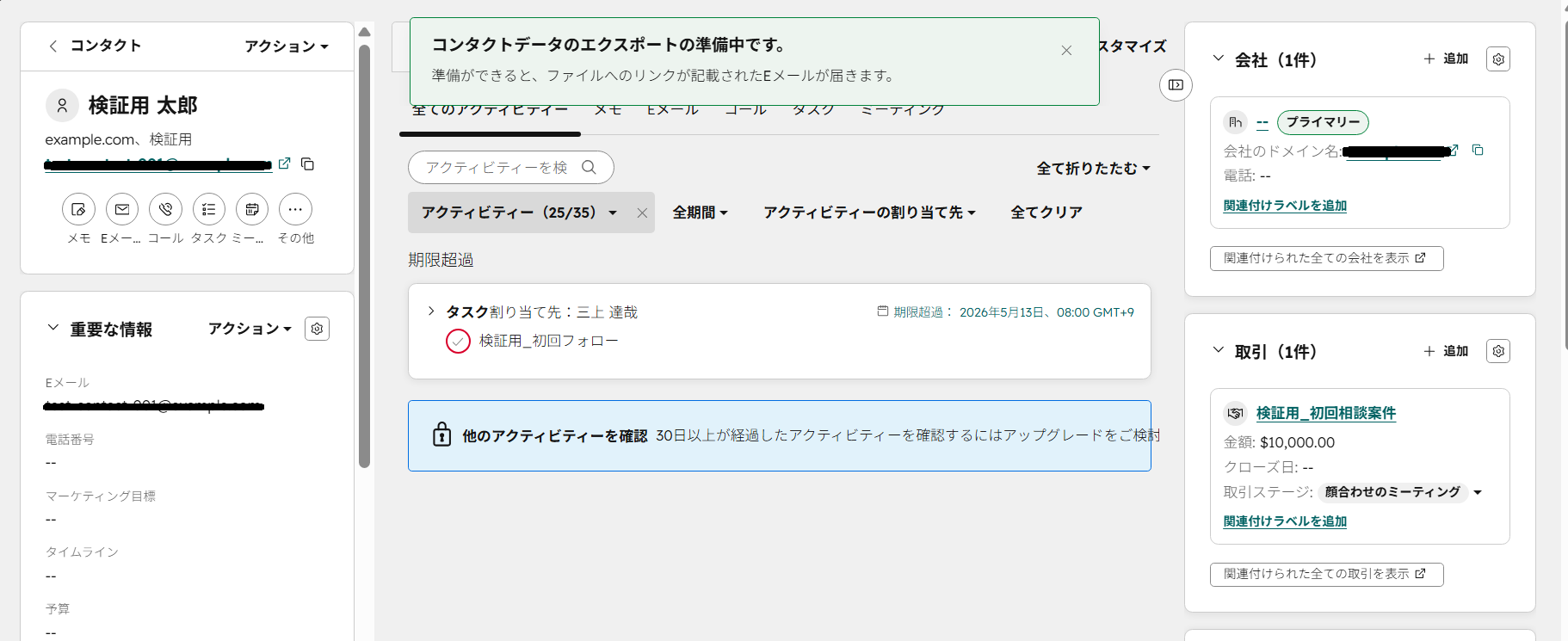Viewport: 1568px width, 641px height.
Task: Click the 電話番号 field value
Action: point(51,463)
